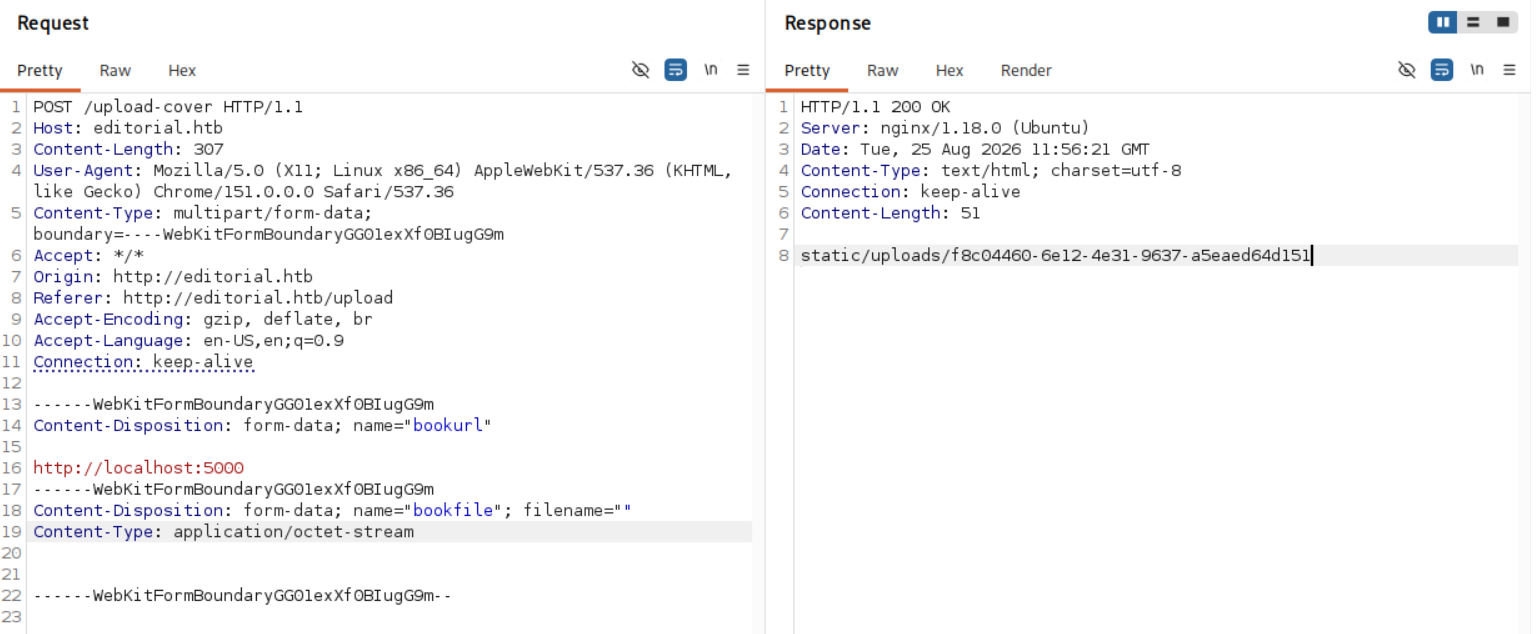
Task: Click the User-Agent header line
Action: pos(383,181)
